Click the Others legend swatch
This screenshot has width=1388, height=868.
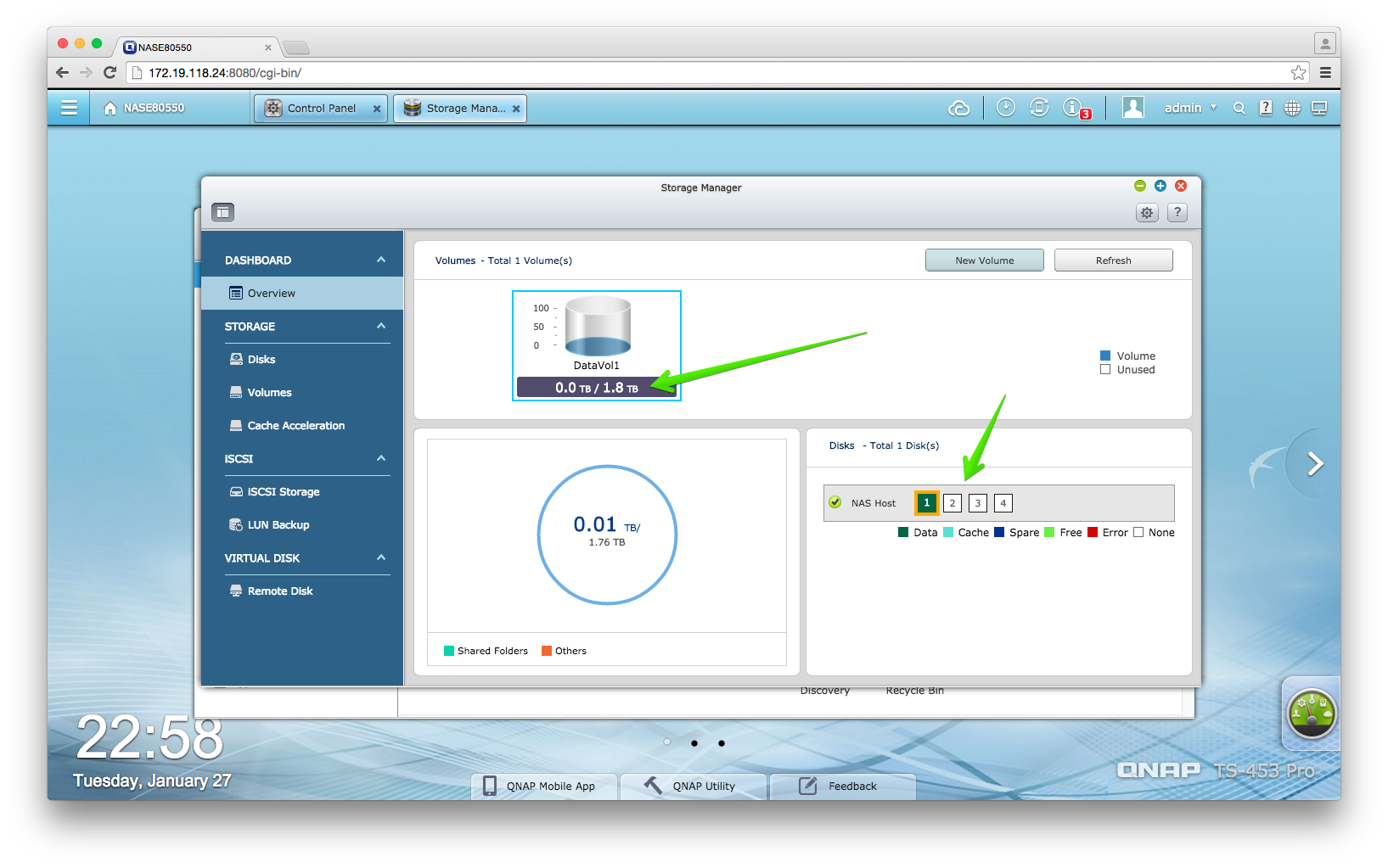547,651
